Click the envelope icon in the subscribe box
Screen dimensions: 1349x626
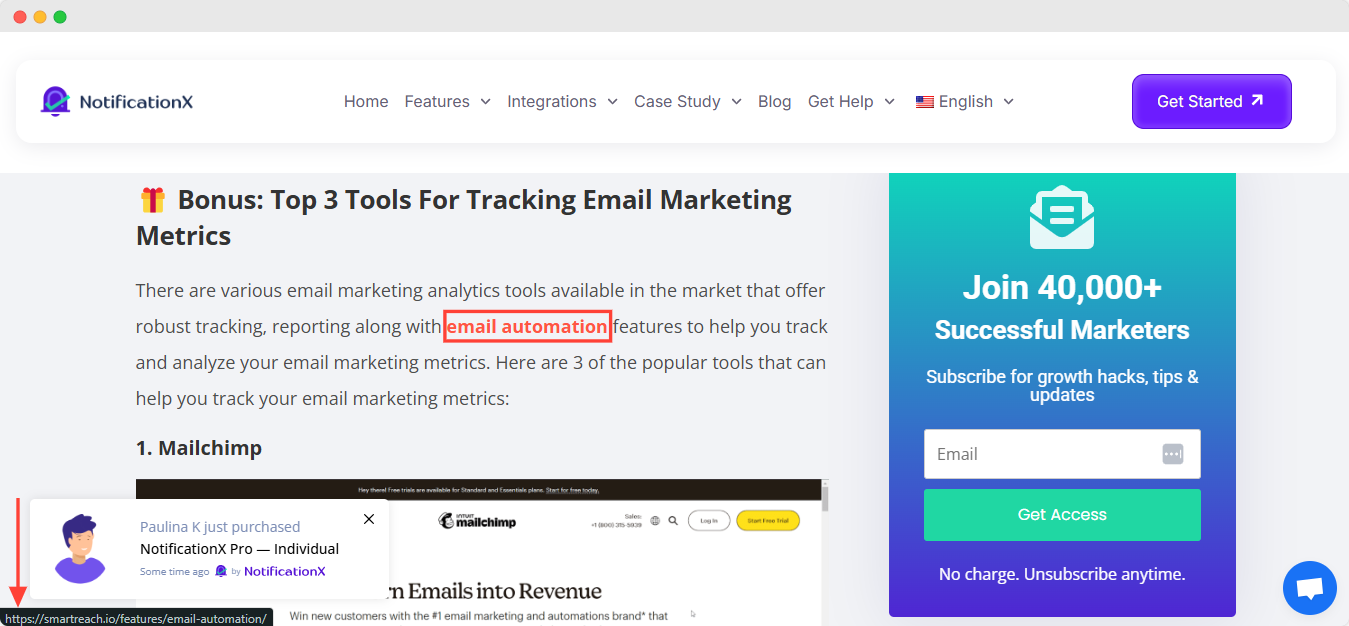[x=1061, y=217]
